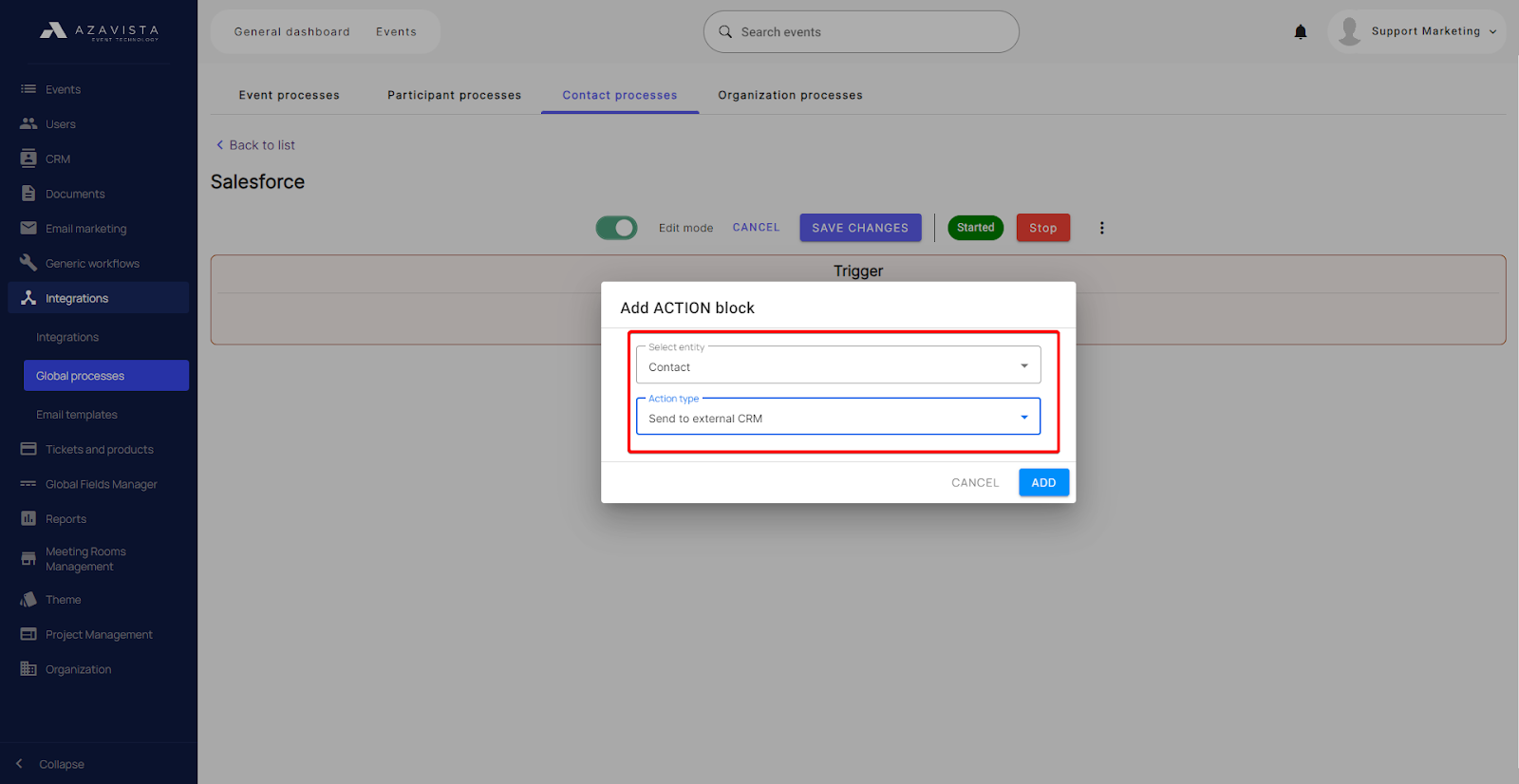Click ADD button in dialog
The image size is (1519, 784).
(1043, 482)
